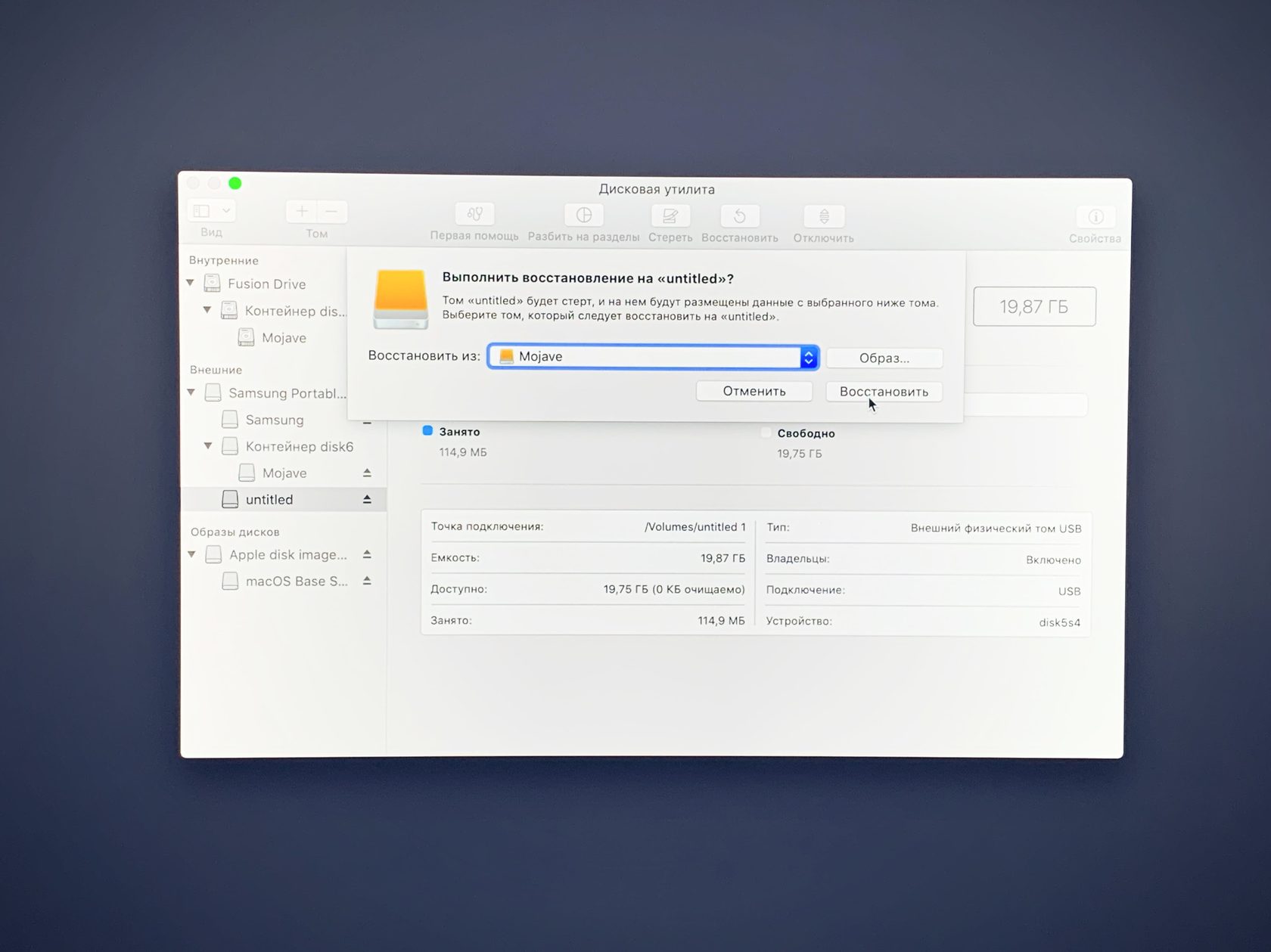Click the Образы дисков section header
This screenshot has width=1271, height=952.
[235, 532]
